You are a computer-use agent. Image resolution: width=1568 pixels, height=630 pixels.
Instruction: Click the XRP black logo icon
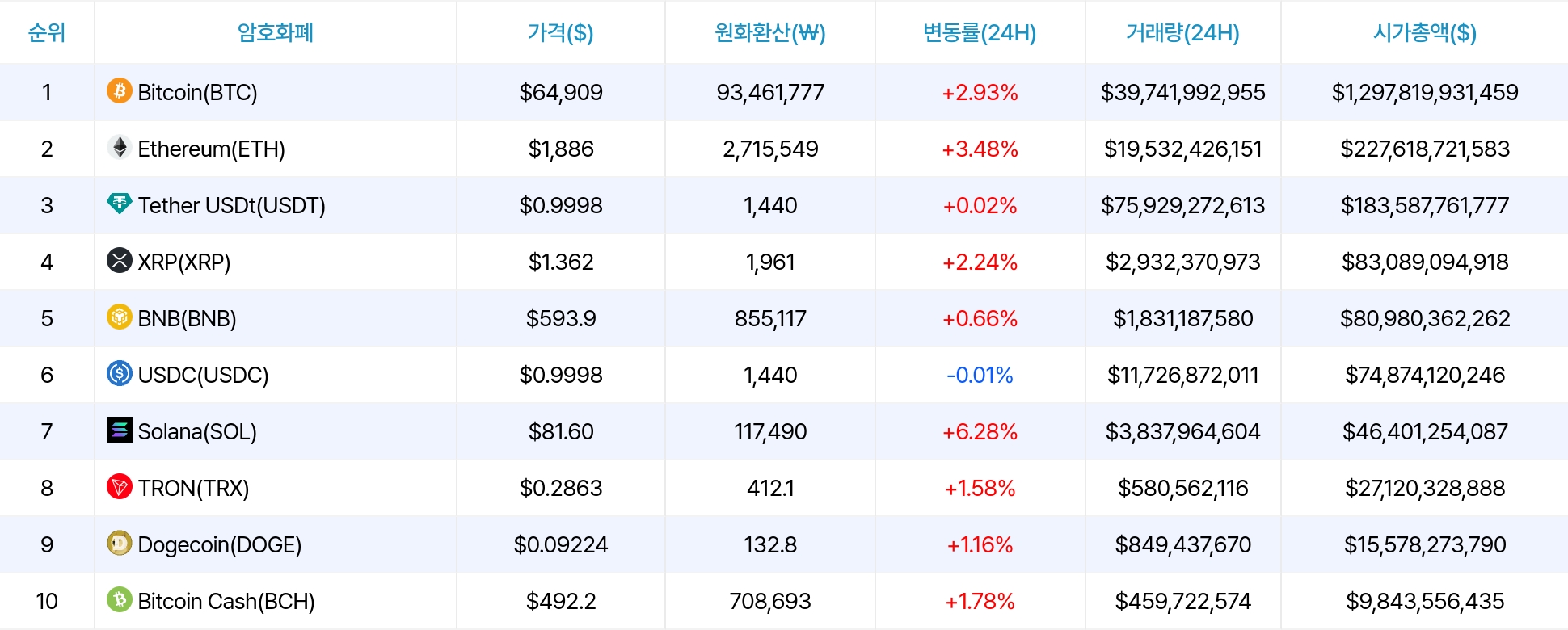[x=120, y=260]
